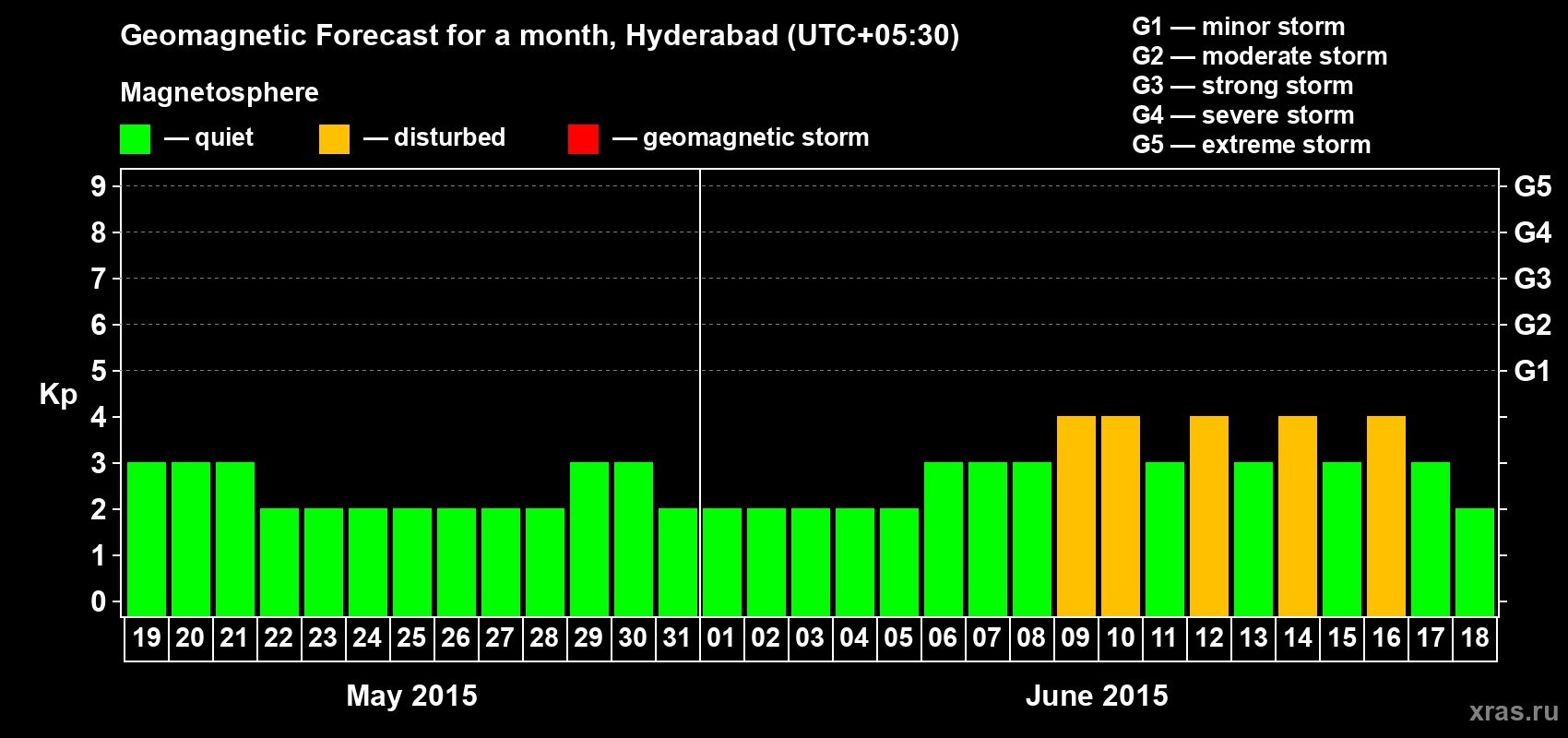Click the '— disturbed' legend text

pos(434,138)
